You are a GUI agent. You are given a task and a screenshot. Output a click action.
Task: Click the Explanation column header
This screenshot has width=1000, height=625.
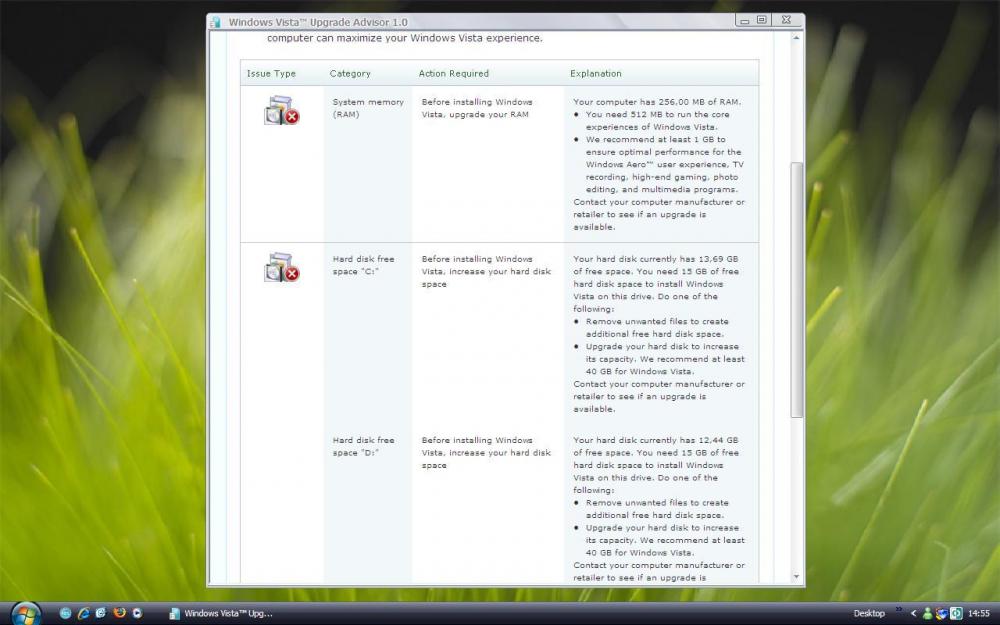pos(596,73)
